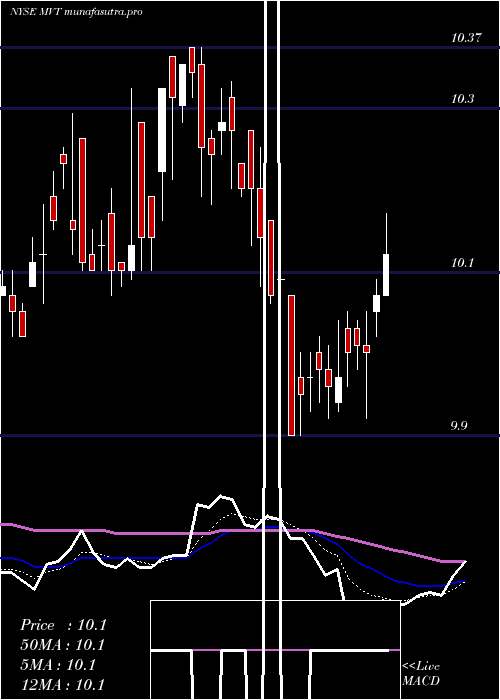Select the 10.3 price level label
Viewport: 500px width, 700px height.
[462, 99]
